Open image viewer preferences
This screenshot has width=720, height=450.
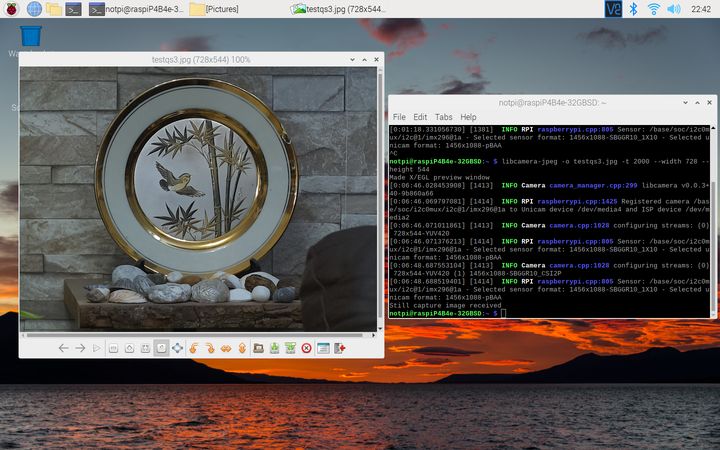click(323, 349)
